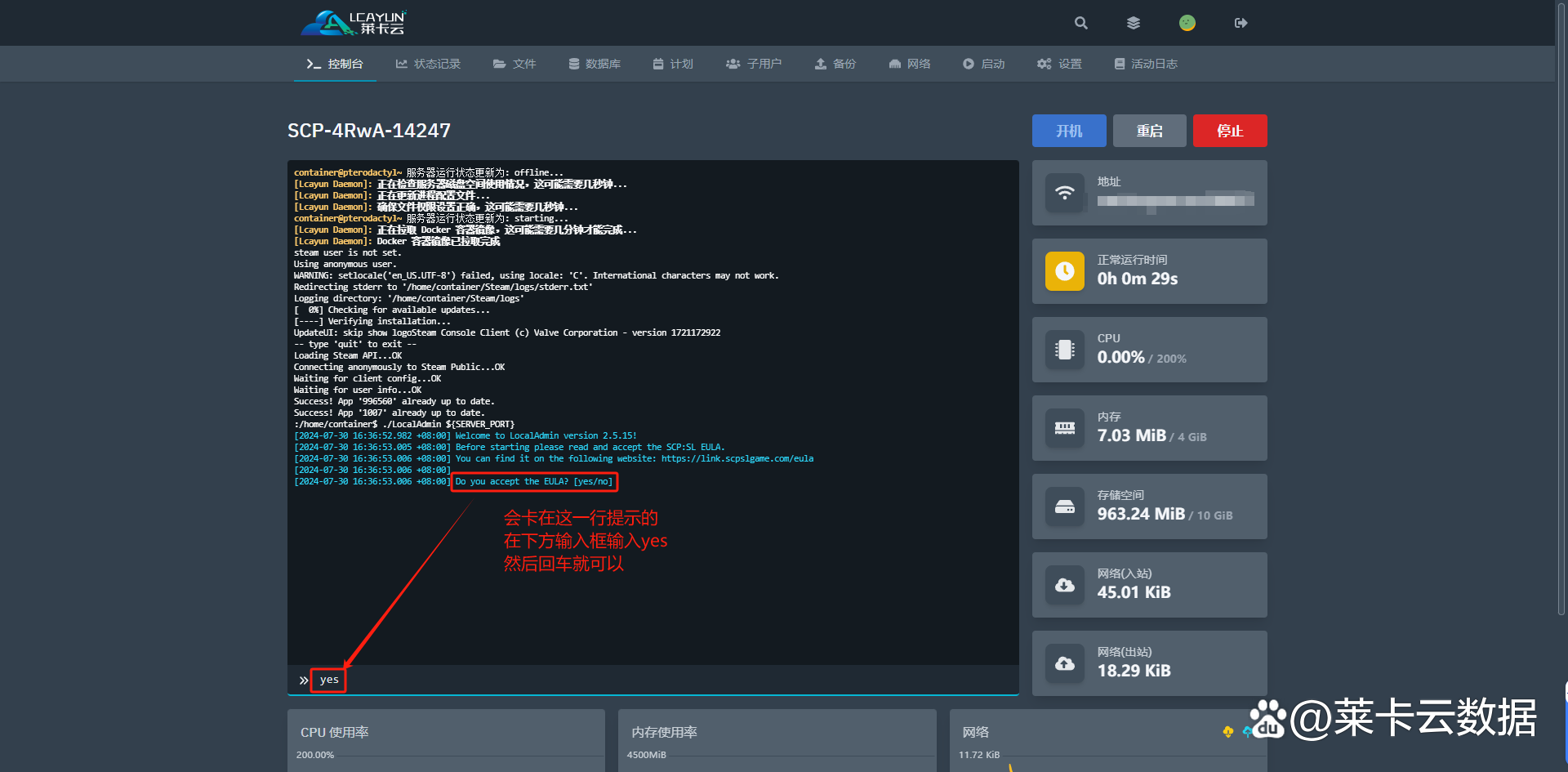
Task: Click the clock icon on 正常运行时间 card
Action: click(x=1065, y=271)
